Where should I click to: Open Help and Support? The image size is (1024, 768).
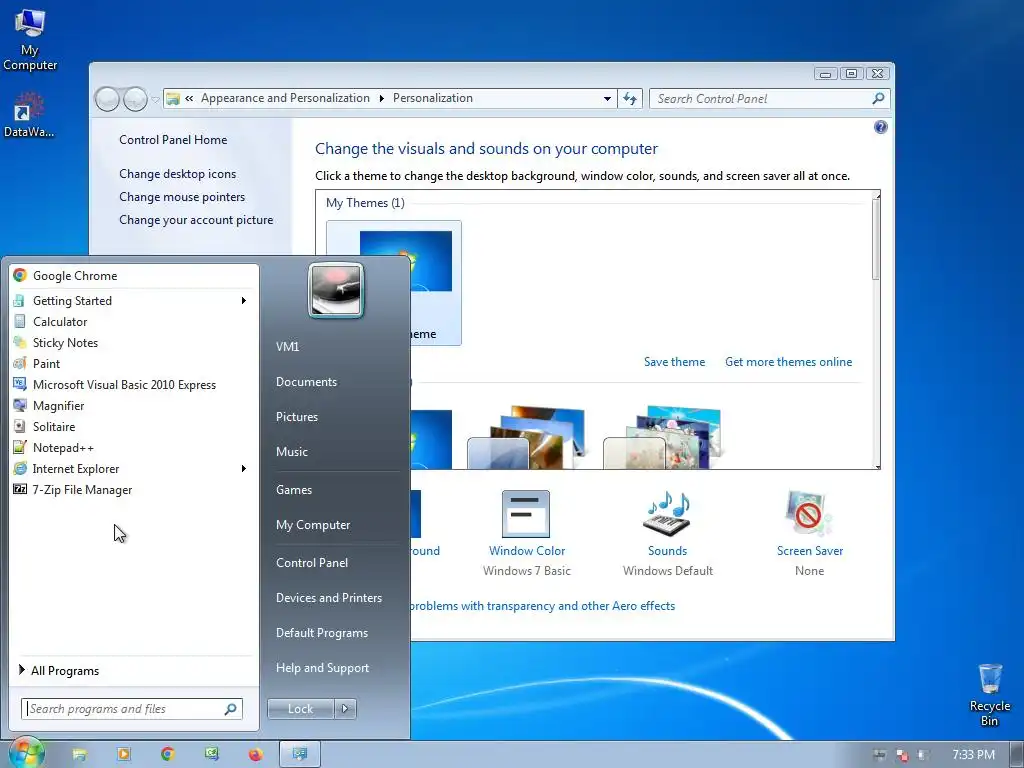coord(322,668)
